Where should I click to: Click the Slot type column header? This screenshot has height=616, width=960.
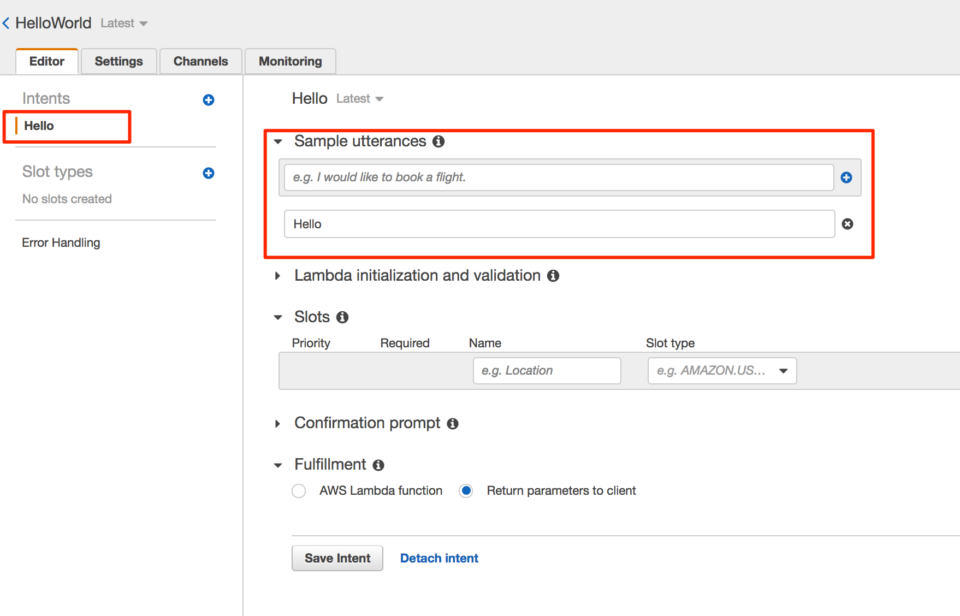(x=670, y=343)
